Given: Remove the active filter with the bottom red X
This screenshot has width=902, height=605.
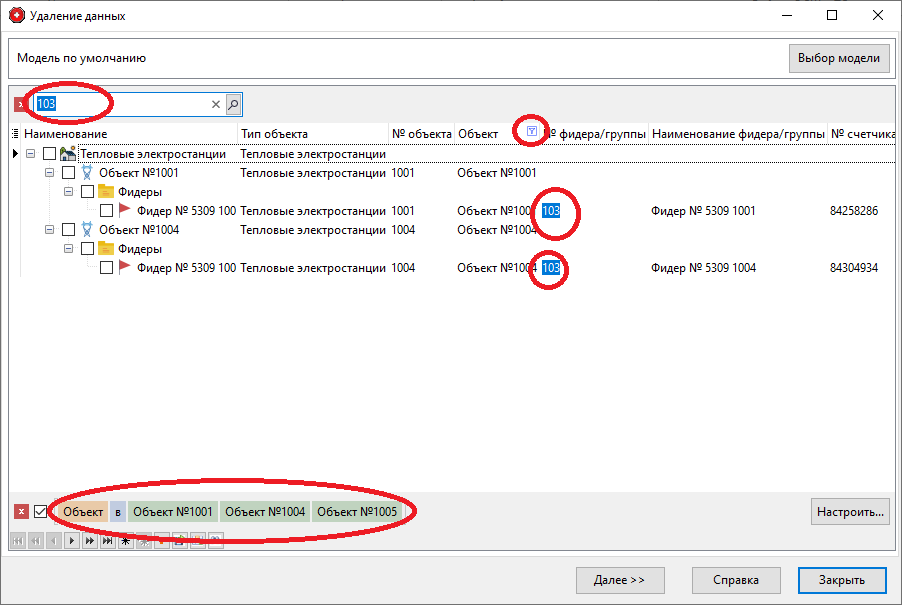Looking at the screenshot, I should (21, 511).
